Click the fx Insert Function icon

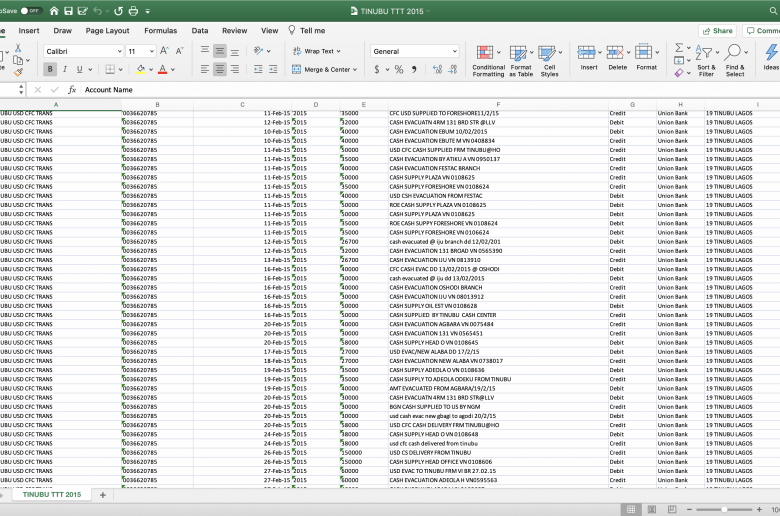[x=72, y=90]
